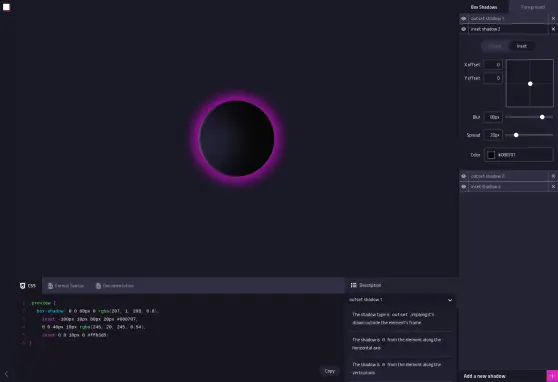Switch to Inset shadow type

coord(522,46)
